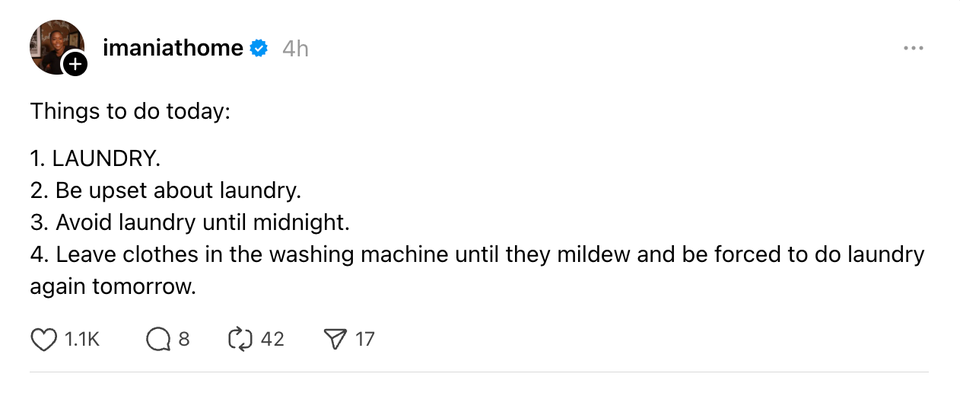Screen dimensions: 960x396
Task: Share the post with the paper-plane icon
Action: tap(336, 339)
